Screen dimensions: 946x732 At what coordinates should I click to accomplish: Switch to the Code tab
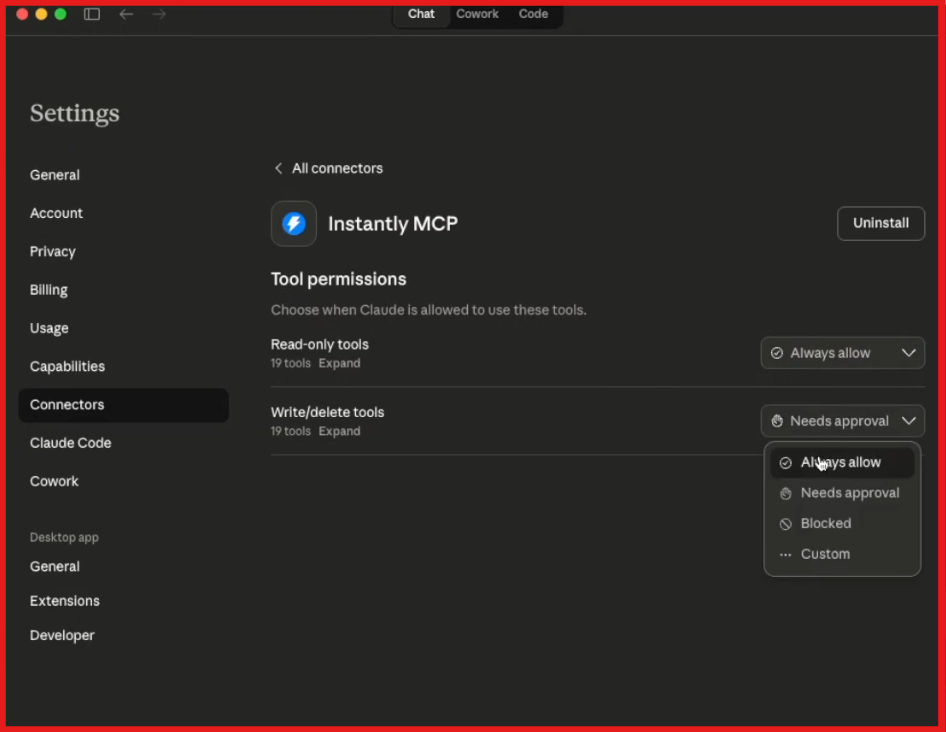(x=533, y=14)
